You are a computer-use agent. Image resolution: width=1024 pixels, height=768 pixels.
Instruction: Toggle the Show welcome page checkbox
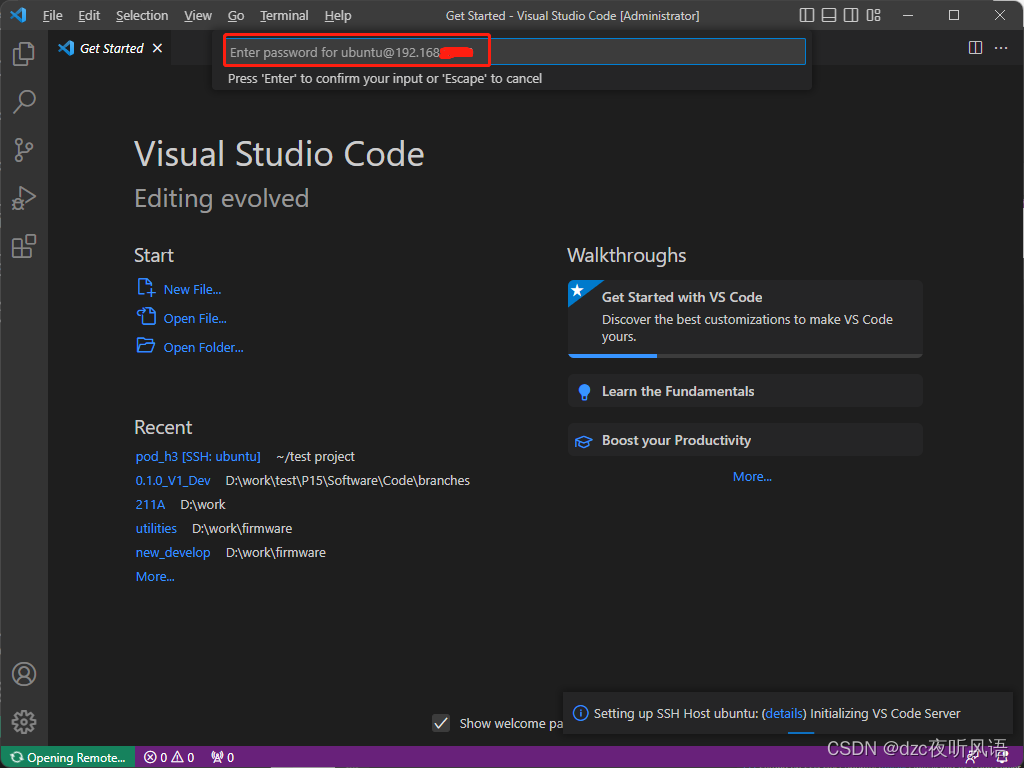click(x=441, y=722)
